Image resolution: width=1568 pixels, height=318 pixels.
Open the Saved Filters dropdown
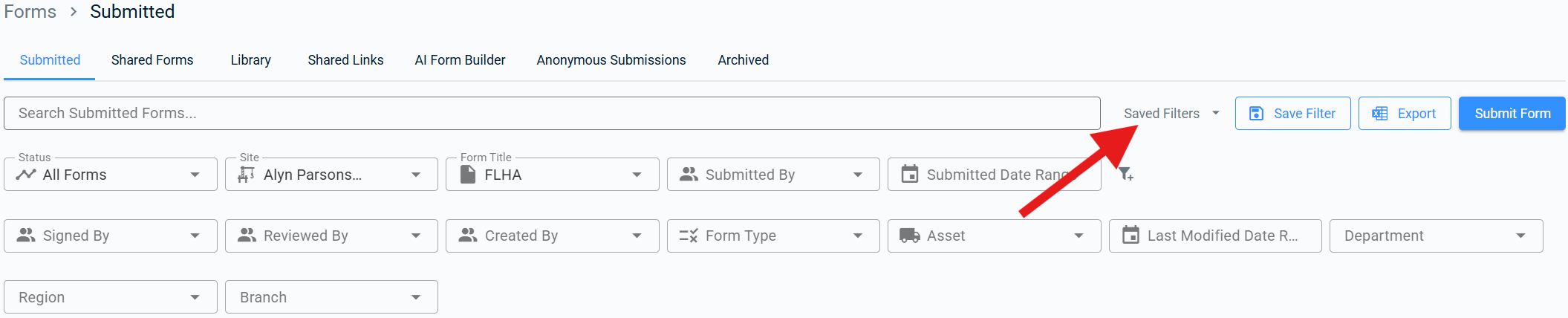pyautogui.click(x=1171, y=114)
